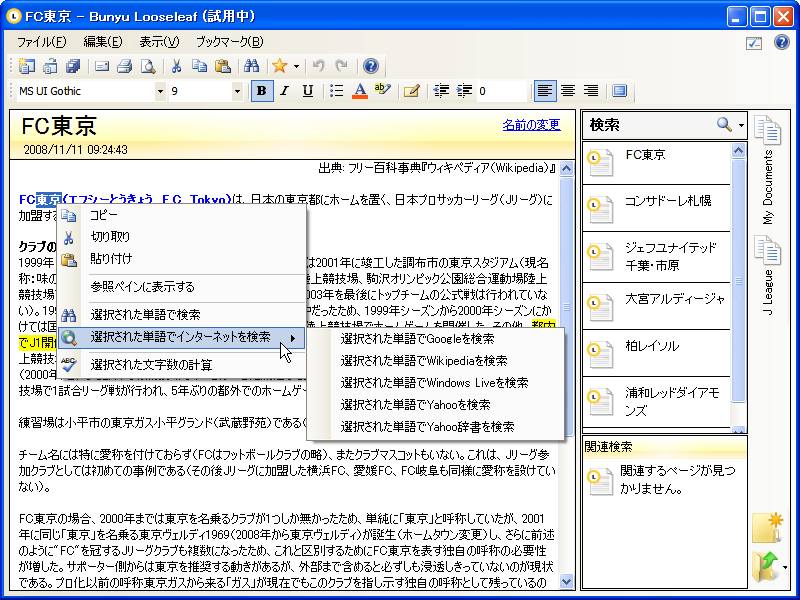Align text to the left

[x=545, y=91]
